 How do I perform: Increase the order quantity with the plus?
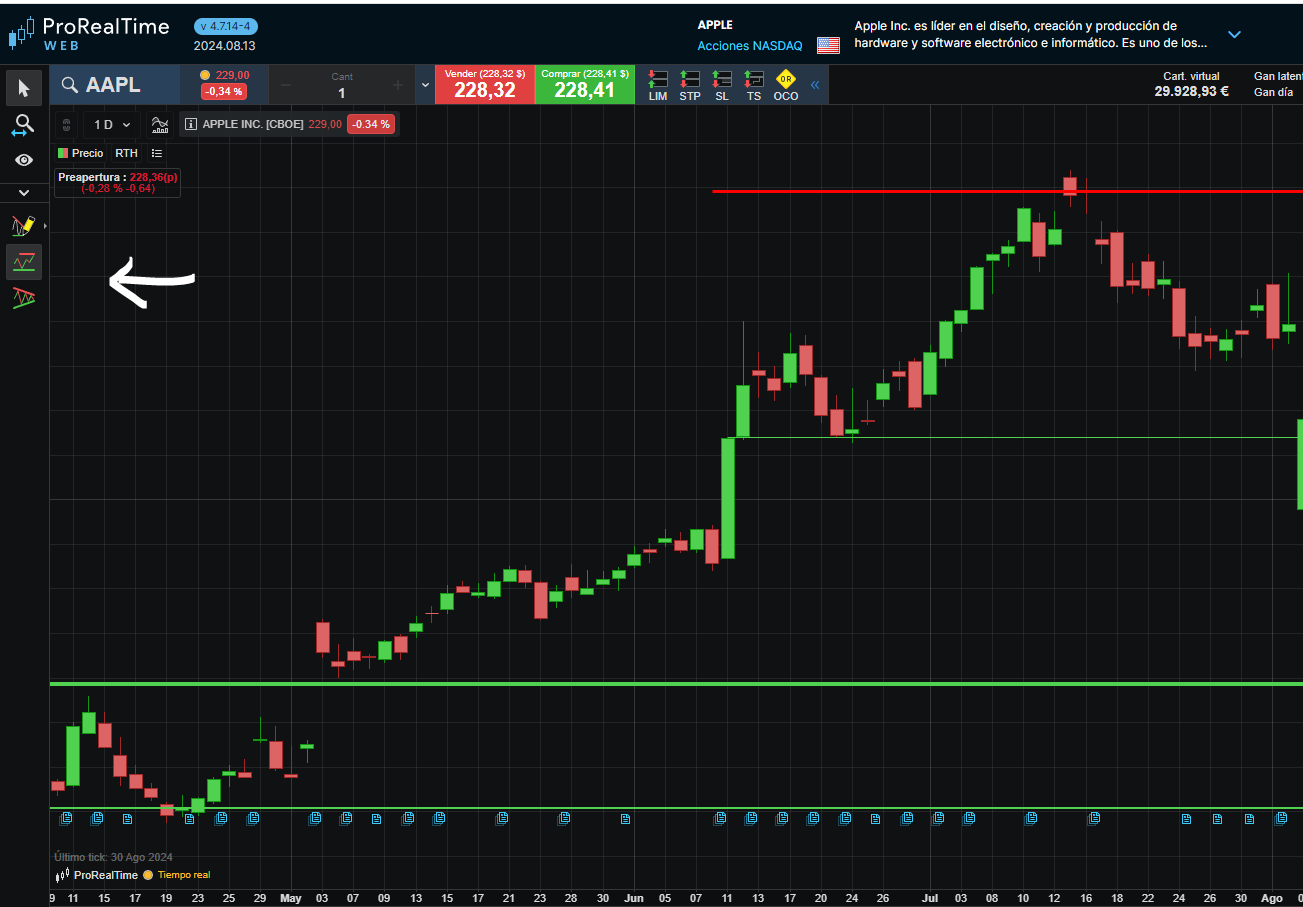click(x=397, y=85)
